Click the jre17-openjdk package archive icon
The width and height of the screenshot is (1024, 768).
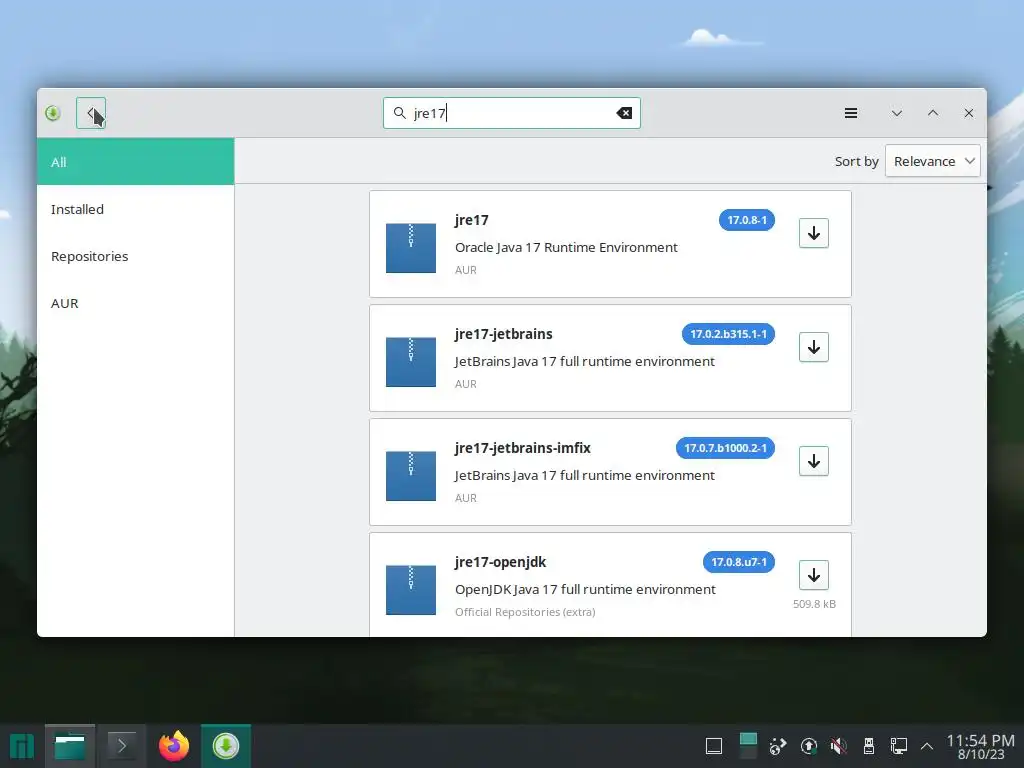pyautogui.click(x=411, y=590)
